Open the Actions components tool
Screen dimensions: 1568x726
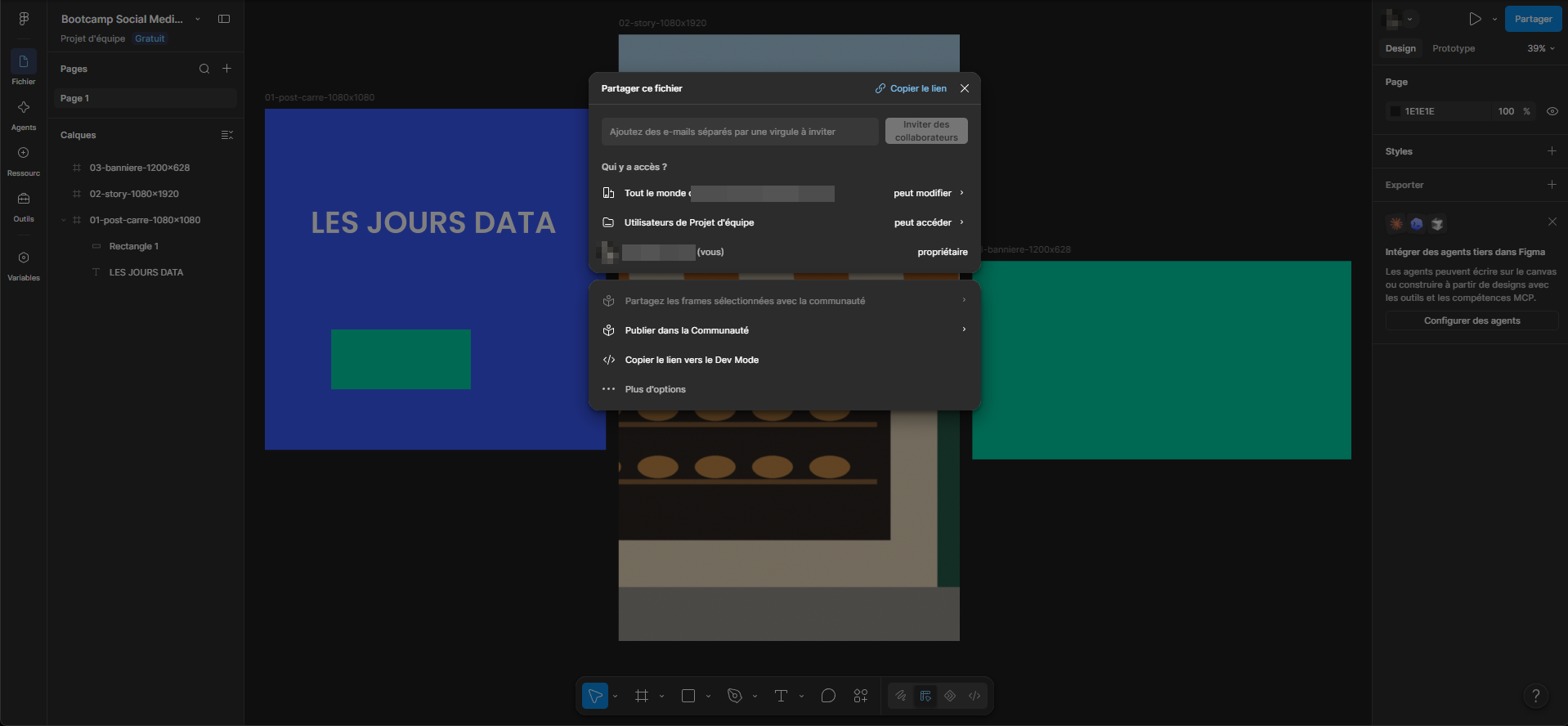[x=861, y=696]
